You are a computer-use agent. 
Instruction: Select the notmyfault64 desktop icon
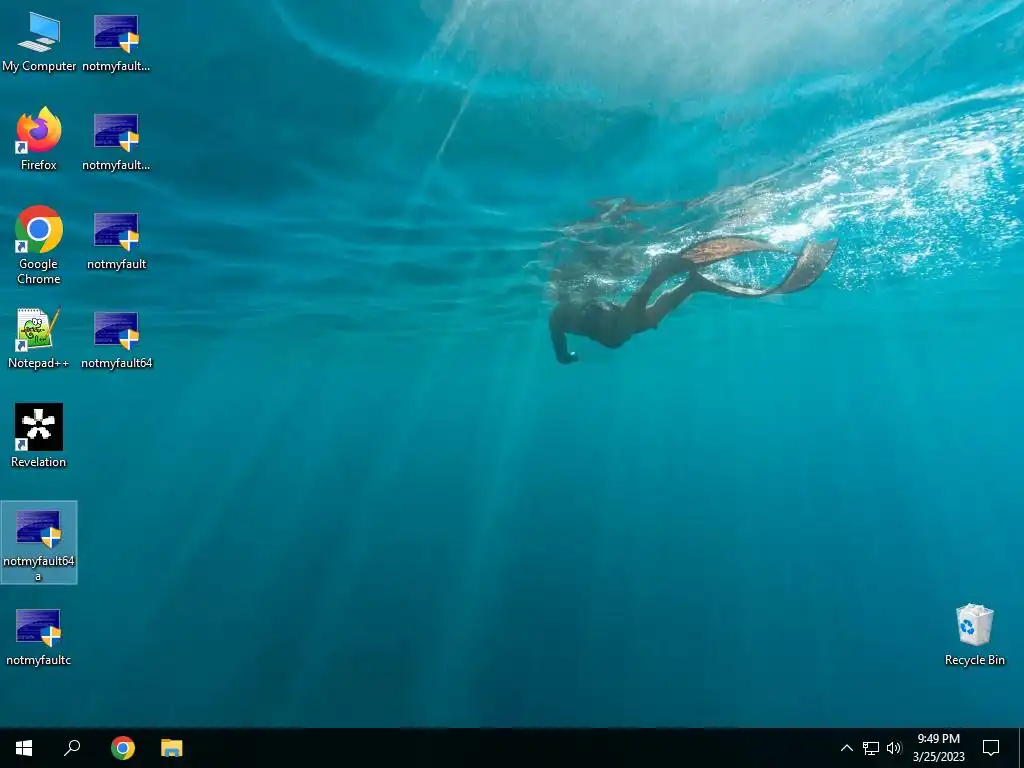(116, 340)
